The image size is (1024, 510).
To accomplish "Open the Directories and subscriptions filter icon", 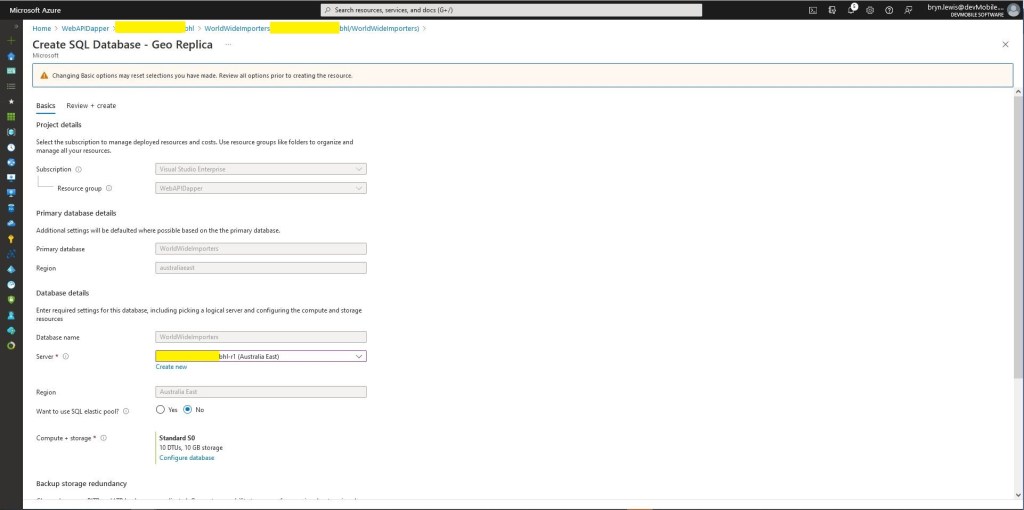I will coord(833,10).
